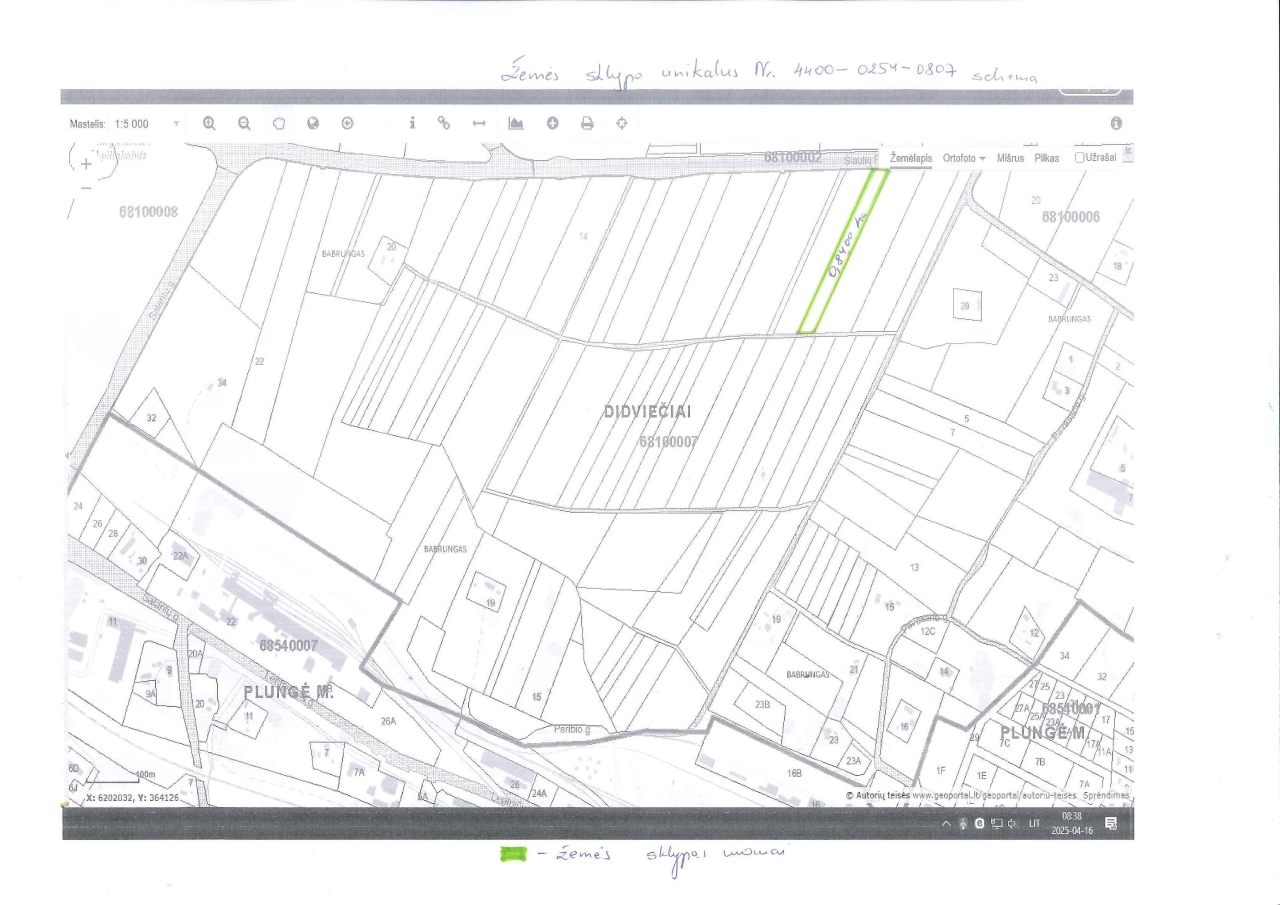Click the zoom in magnifier tool
Viewport: 1280px width, 905px height.
[x=209, y=123]
